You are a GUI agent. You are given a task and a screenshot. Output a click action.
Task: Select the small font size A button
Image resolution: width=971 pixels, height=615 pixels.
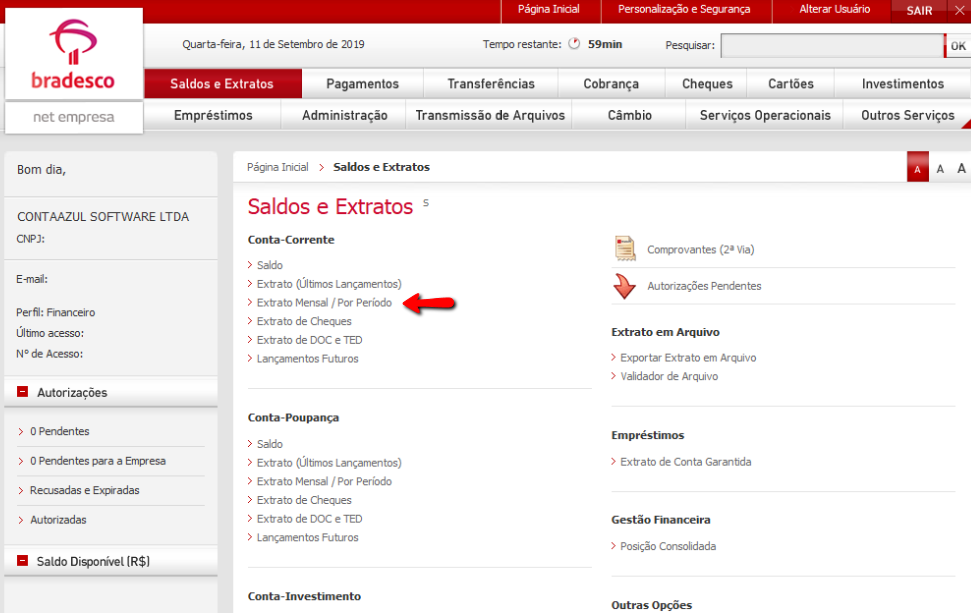918,169
